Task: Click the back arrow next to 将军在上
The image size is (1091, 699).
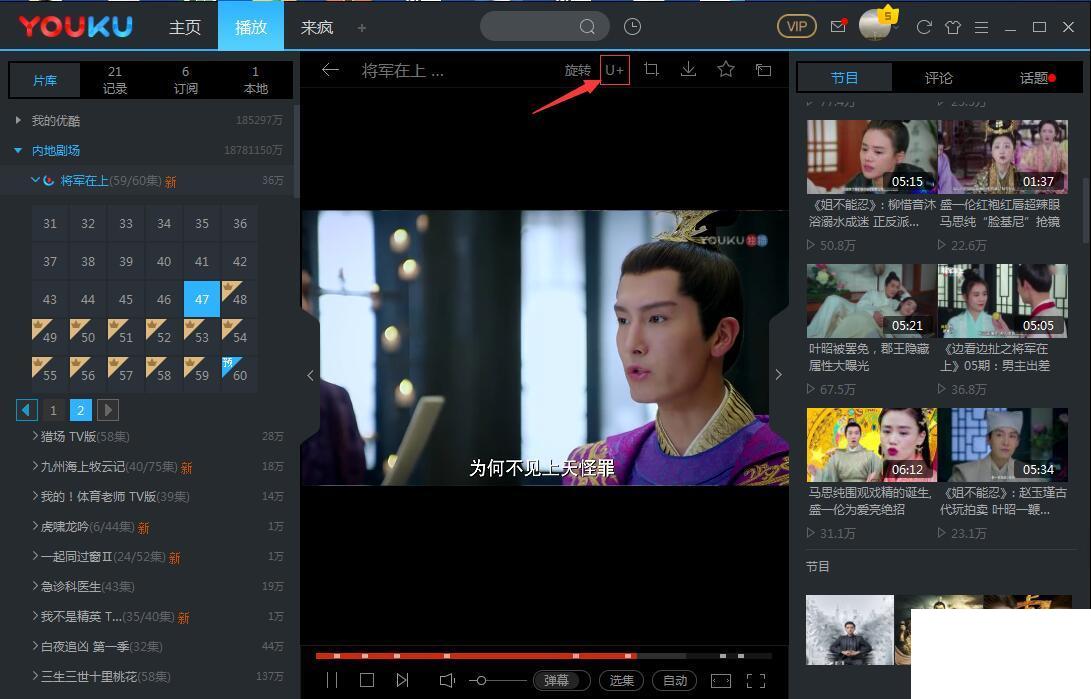Action: pyautogui.click(x=331, y=70)
